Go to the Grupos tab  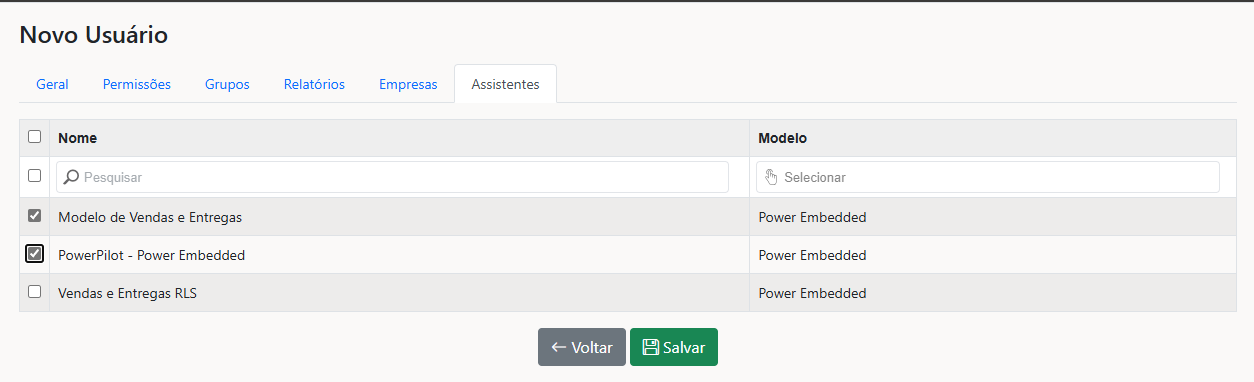227,84
